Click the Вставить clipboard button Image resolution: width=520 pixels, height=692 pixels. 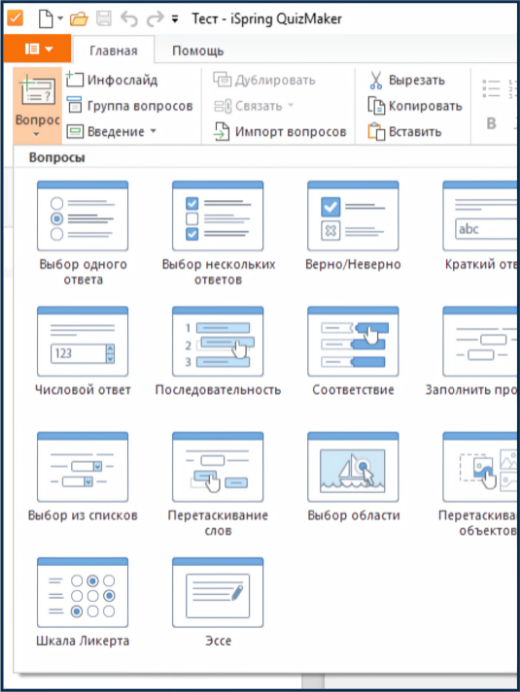405,132
